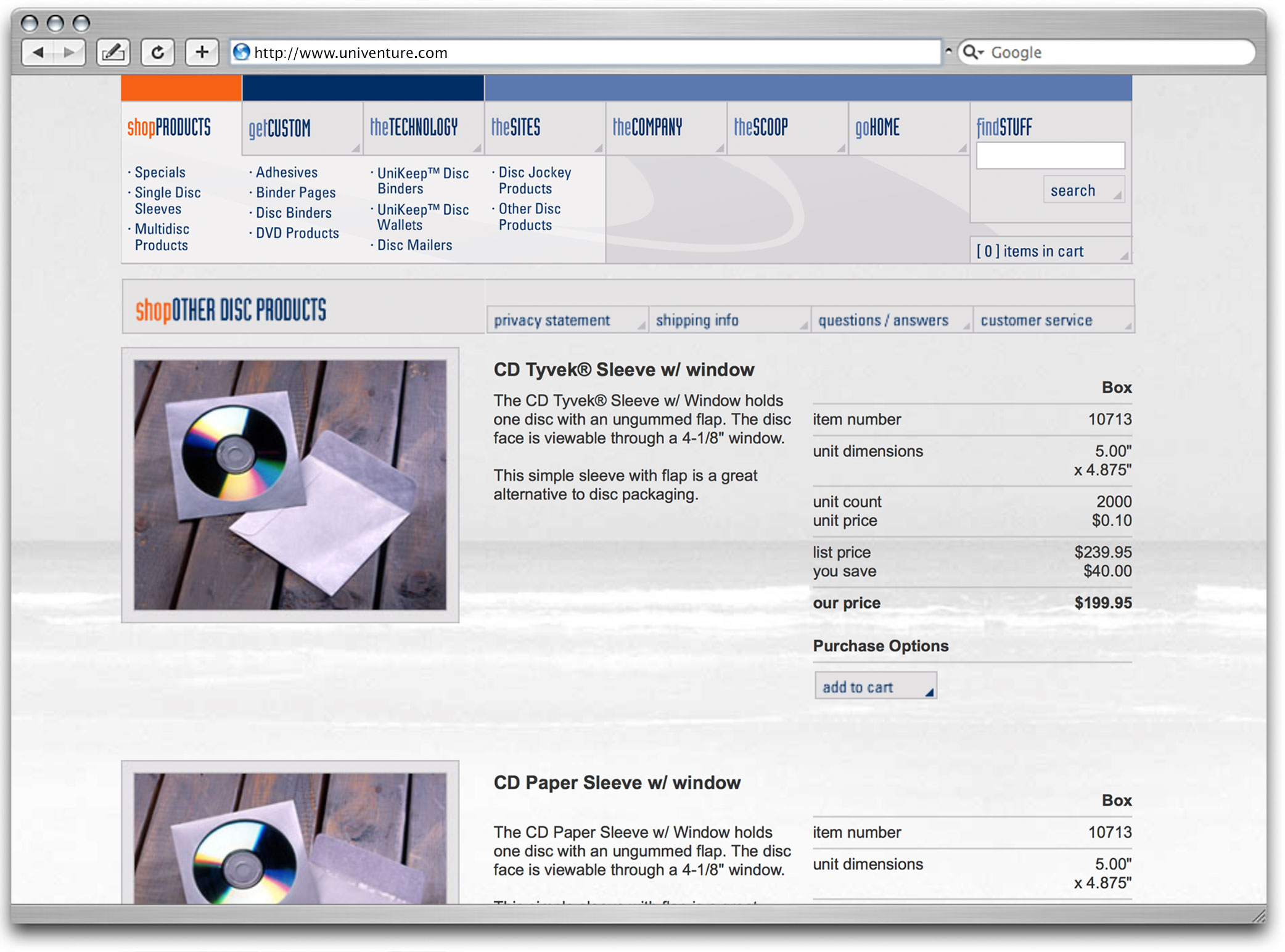1285x952 pixels.
Task: Click the plus add bookmark button
Action: click(202, 53)
